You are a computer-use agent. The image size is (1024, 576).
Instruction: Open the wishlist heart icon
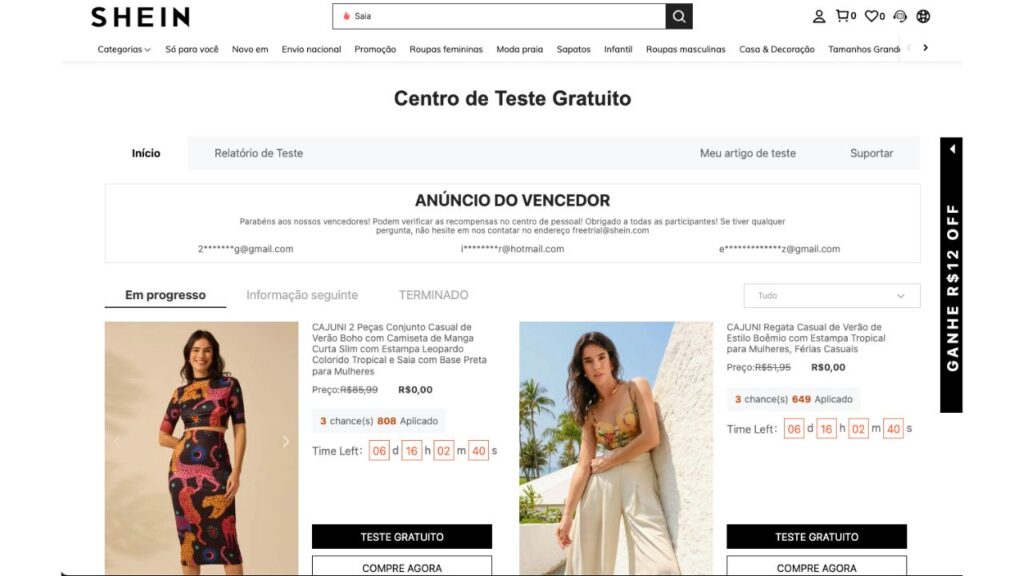point(874,16)
